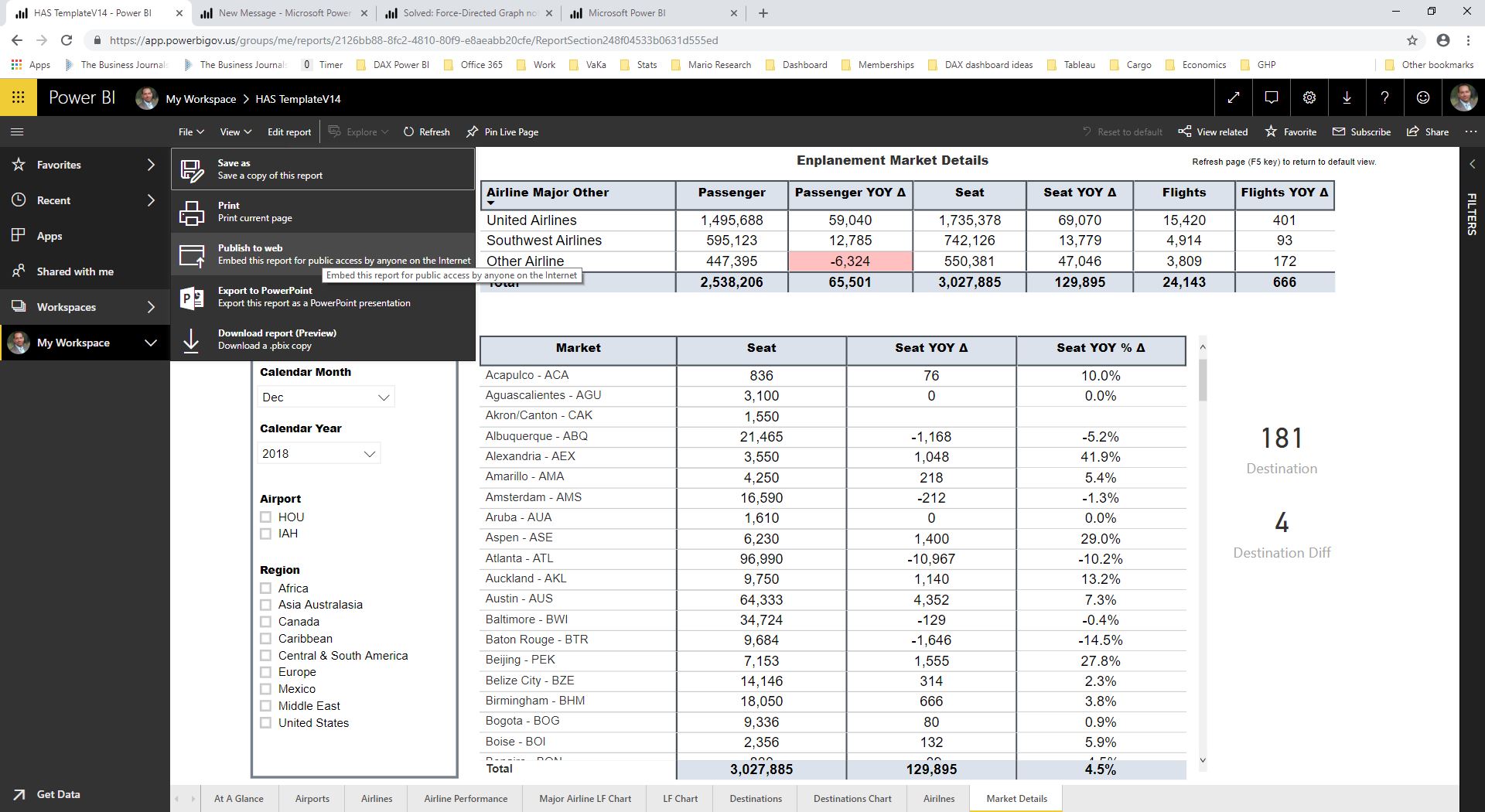Click Refresh in the report action bar

(x=426, y=131)
